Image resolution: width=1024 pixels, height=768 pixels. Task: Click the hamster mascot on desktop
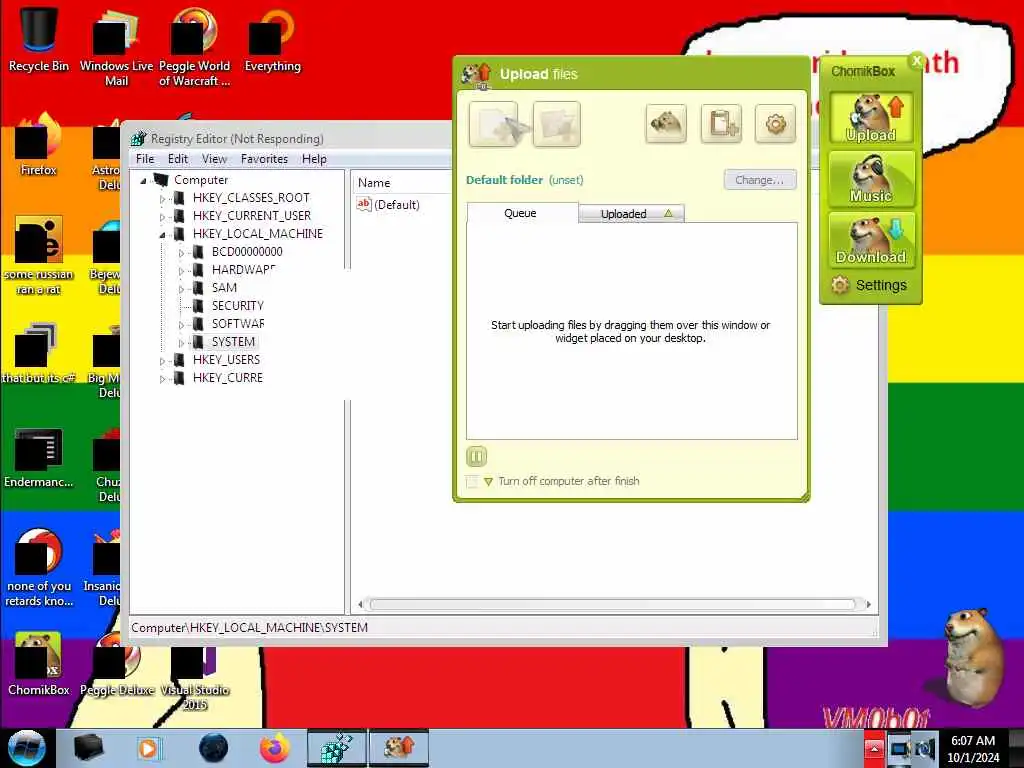tap(974, 656)
